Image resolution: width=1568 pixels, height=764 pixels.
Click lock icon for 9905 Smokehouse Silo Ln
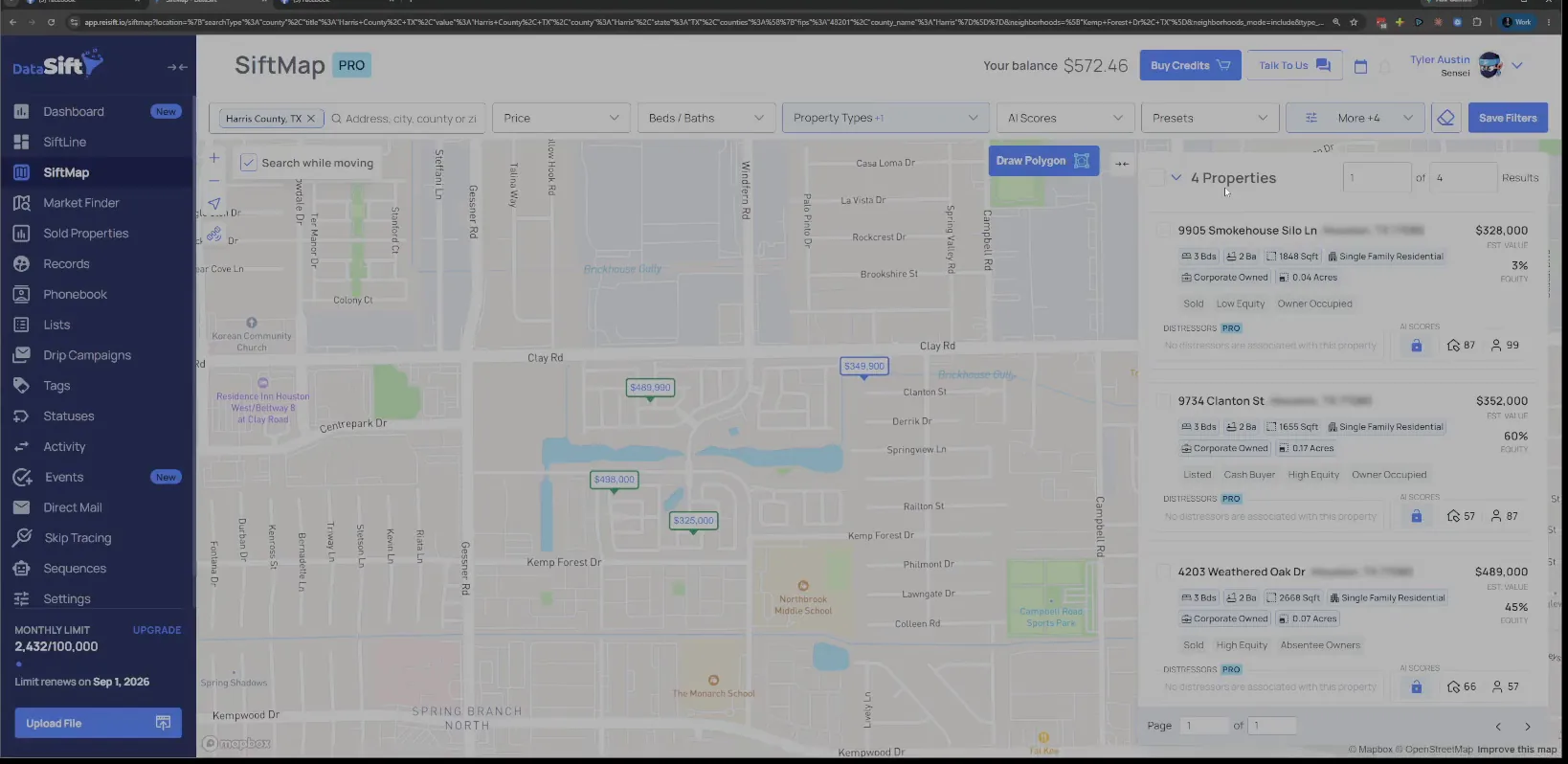tap(1416, 346)
